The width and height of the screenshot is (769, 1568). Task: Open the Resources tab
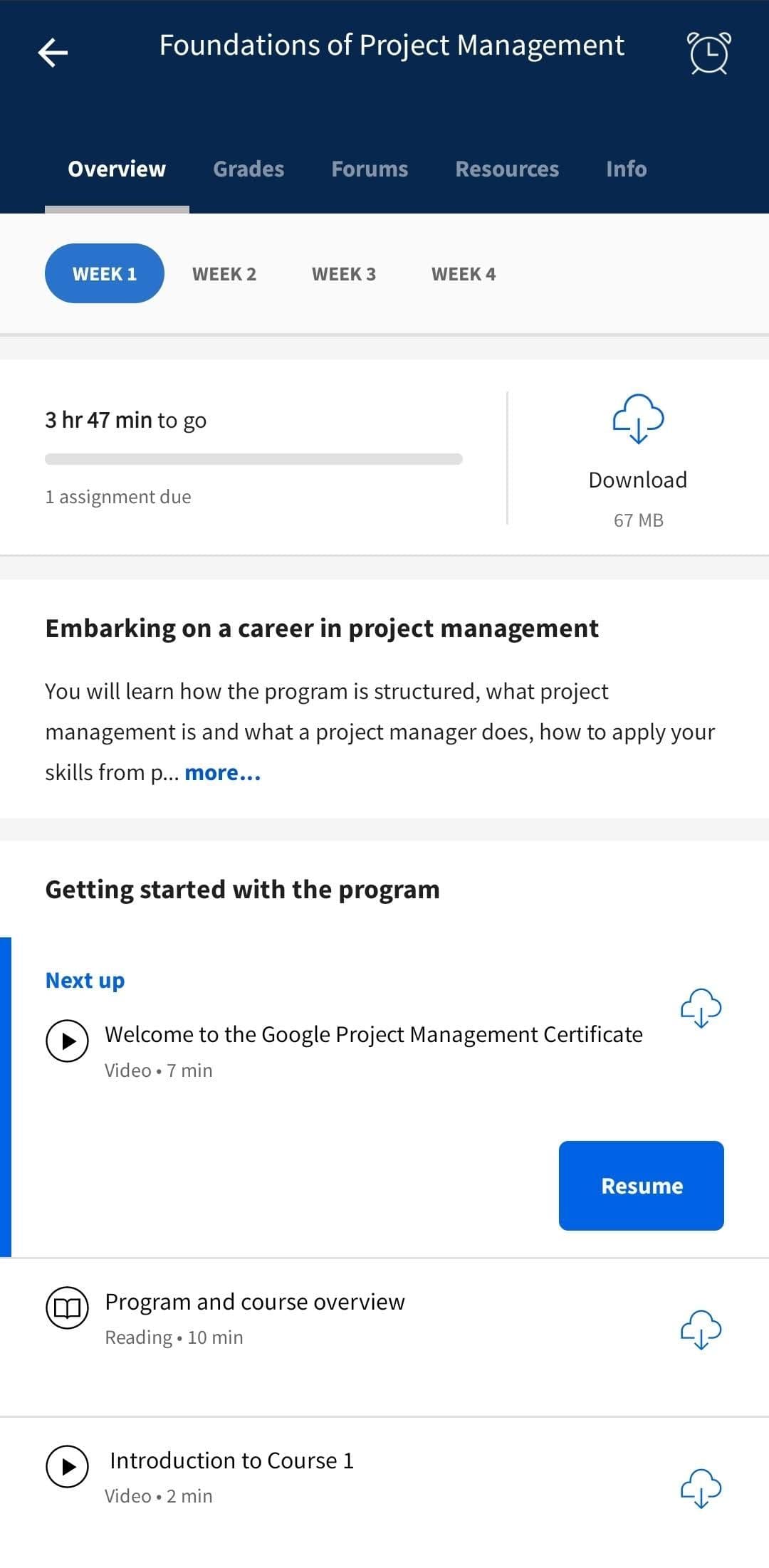click(508, 169)
